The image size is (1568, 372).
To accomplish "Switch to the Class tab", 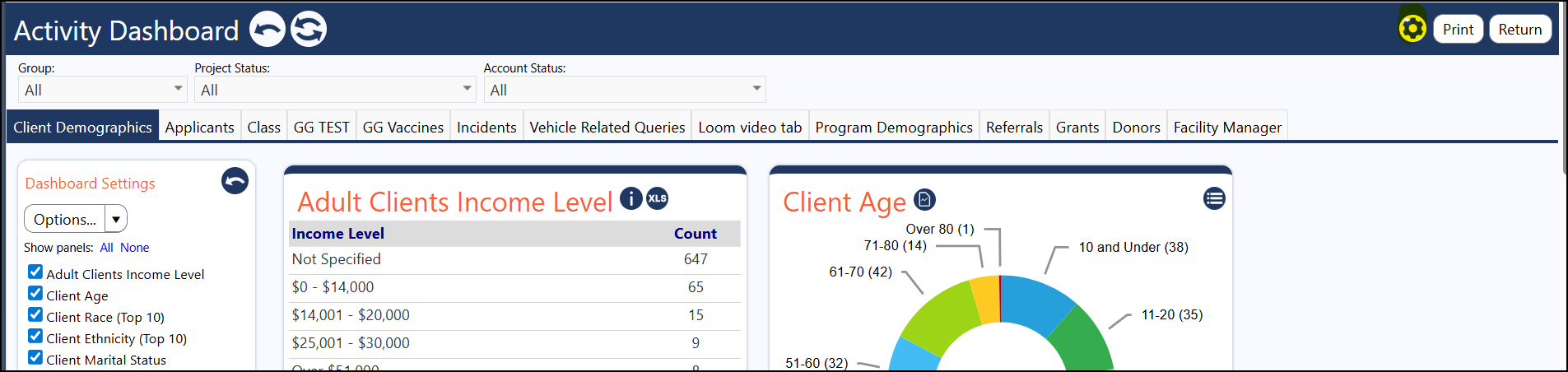I will pos(263,127).
